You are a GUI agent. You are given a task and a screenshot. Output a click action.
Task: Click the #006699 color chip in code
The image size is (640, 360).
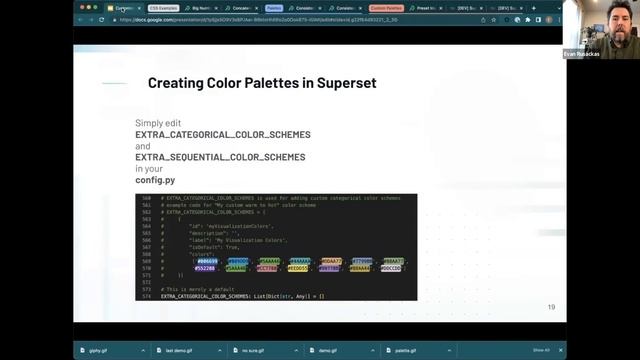pos(207,261)
